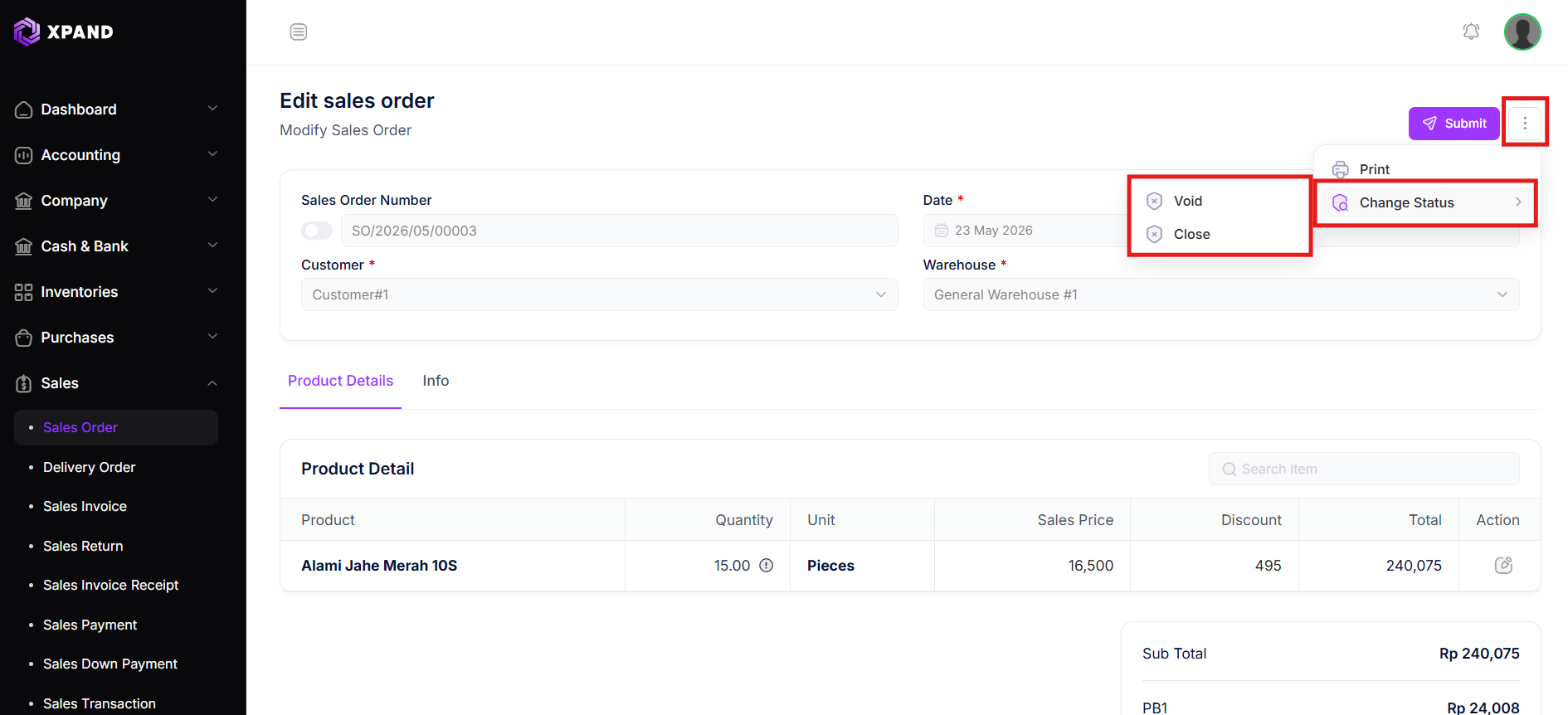Open the notification bell
1568x715 pixels.
[1471, 32]
